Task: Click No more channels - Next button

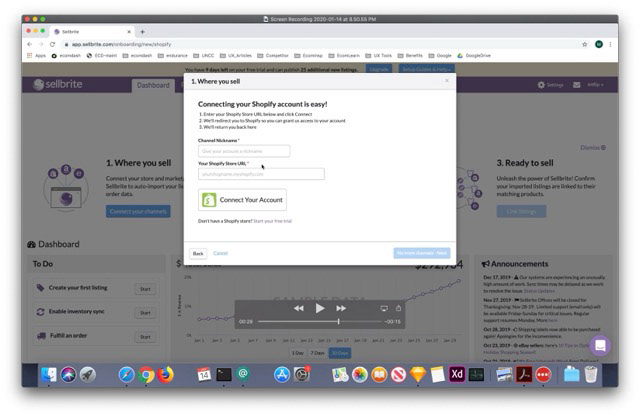Action: click(x=422, y=253)
